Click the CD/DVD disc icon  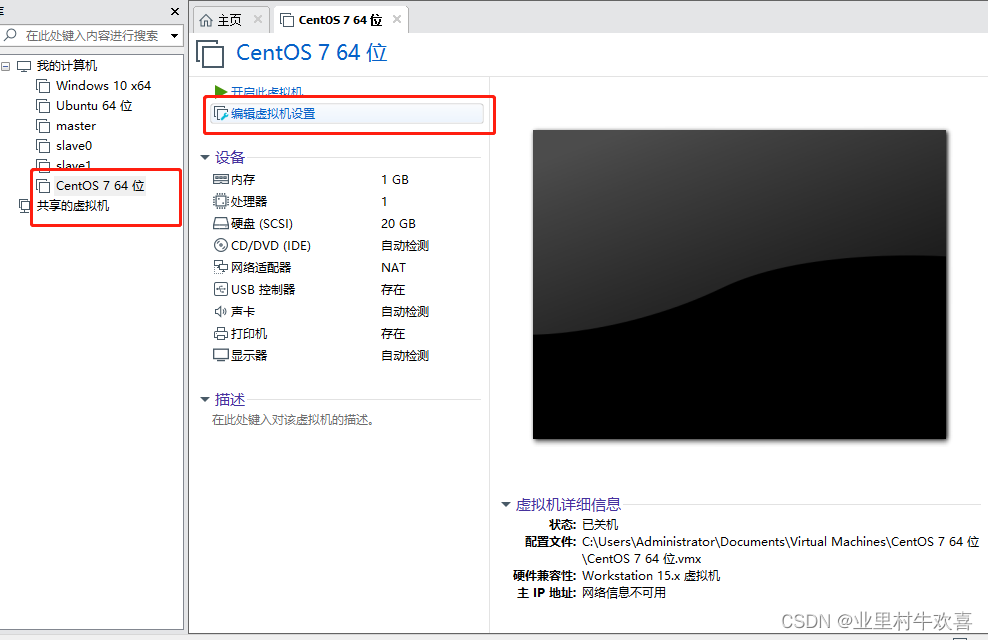click(221, 246)
